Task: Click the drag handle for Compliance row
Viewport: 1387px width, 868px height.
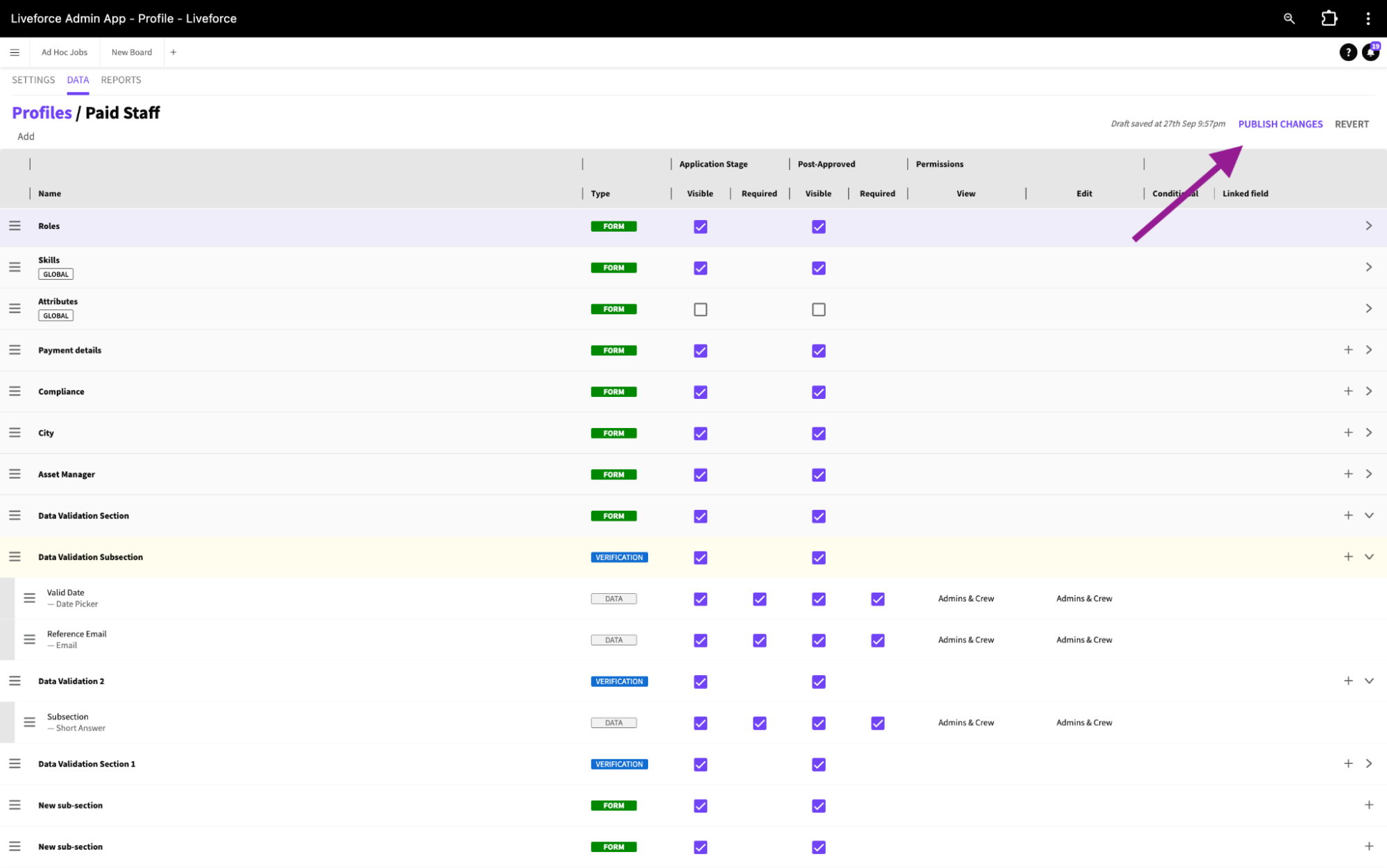Action: pyautogui.click(x=15, y=391)
